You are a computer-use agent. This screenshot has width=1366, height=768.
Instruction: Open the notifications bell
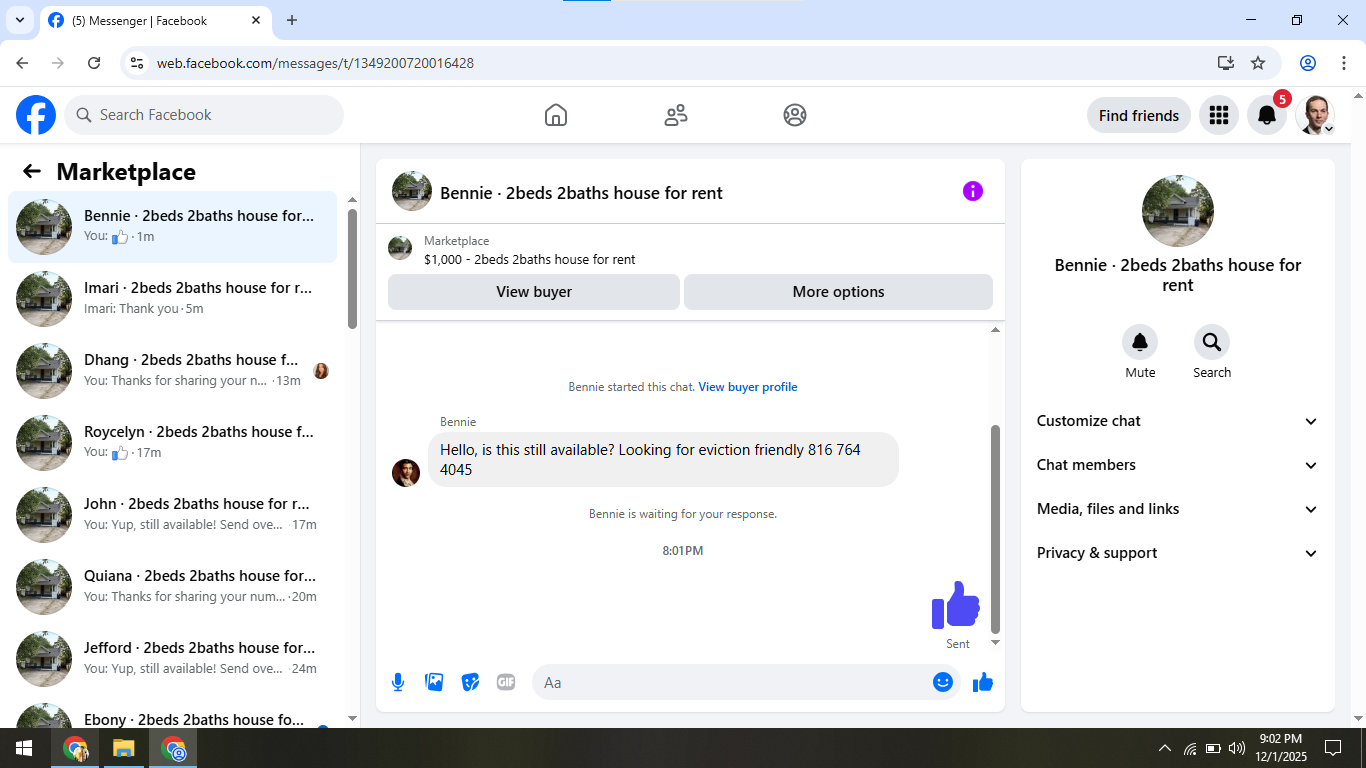1266,115
